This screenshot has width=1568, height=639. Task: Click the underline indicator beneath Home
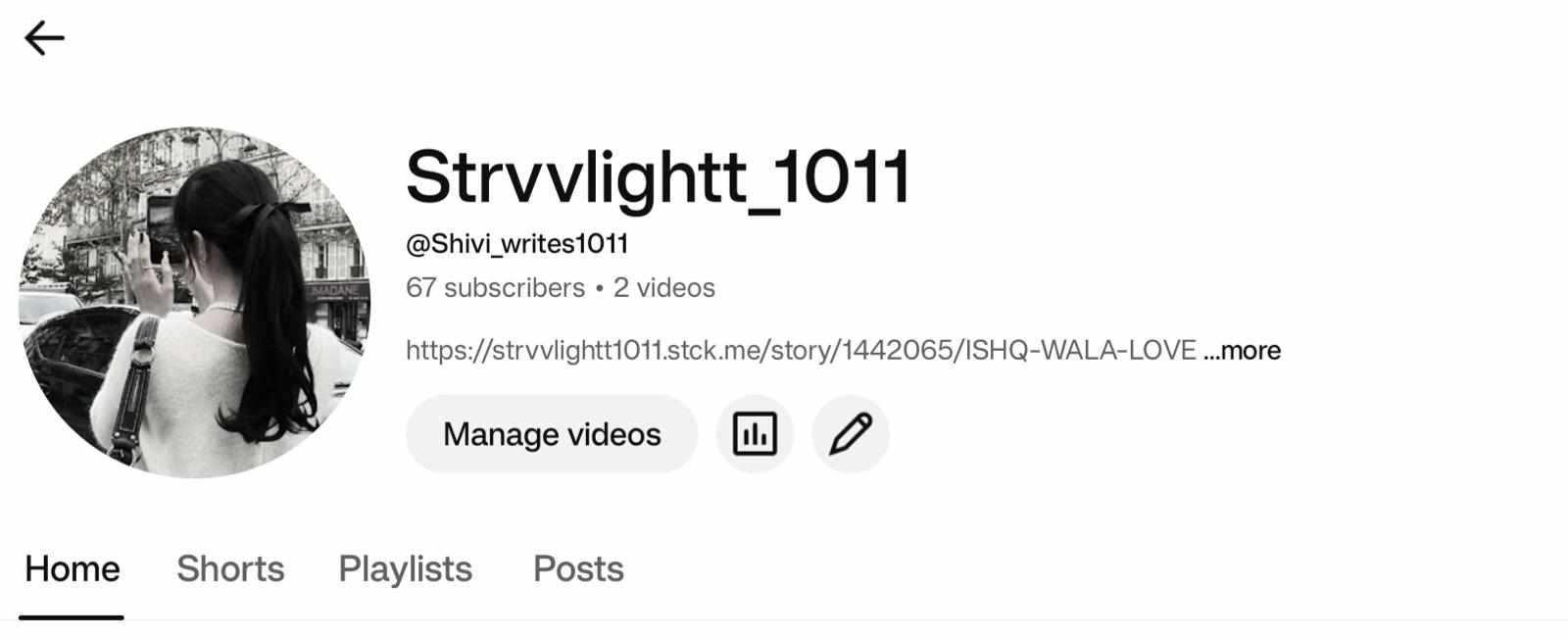pos(72,617)
